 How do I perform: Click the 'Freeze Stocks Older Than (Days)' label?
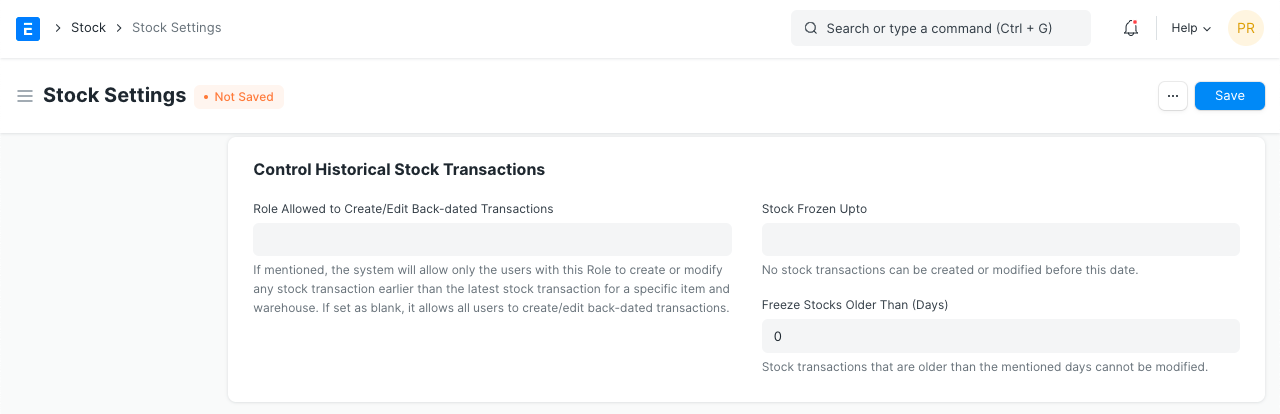pos(855,305)
